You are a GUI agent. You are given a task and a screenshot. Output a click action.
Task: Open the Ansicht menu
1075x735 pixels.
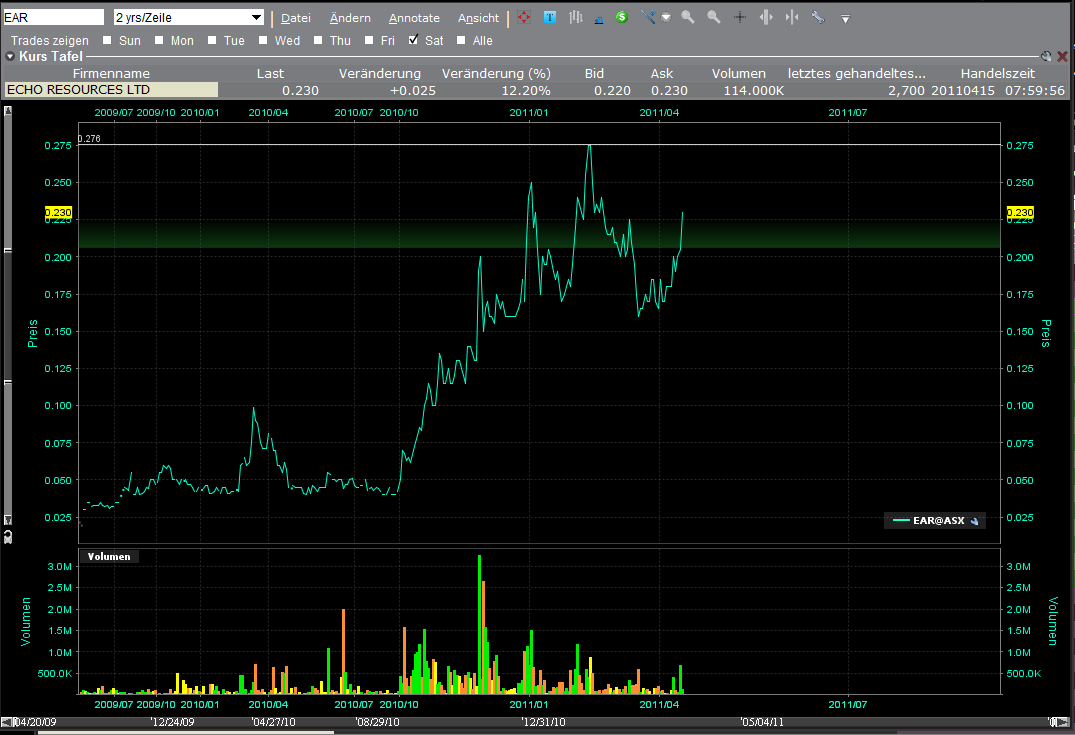[478, 17]
